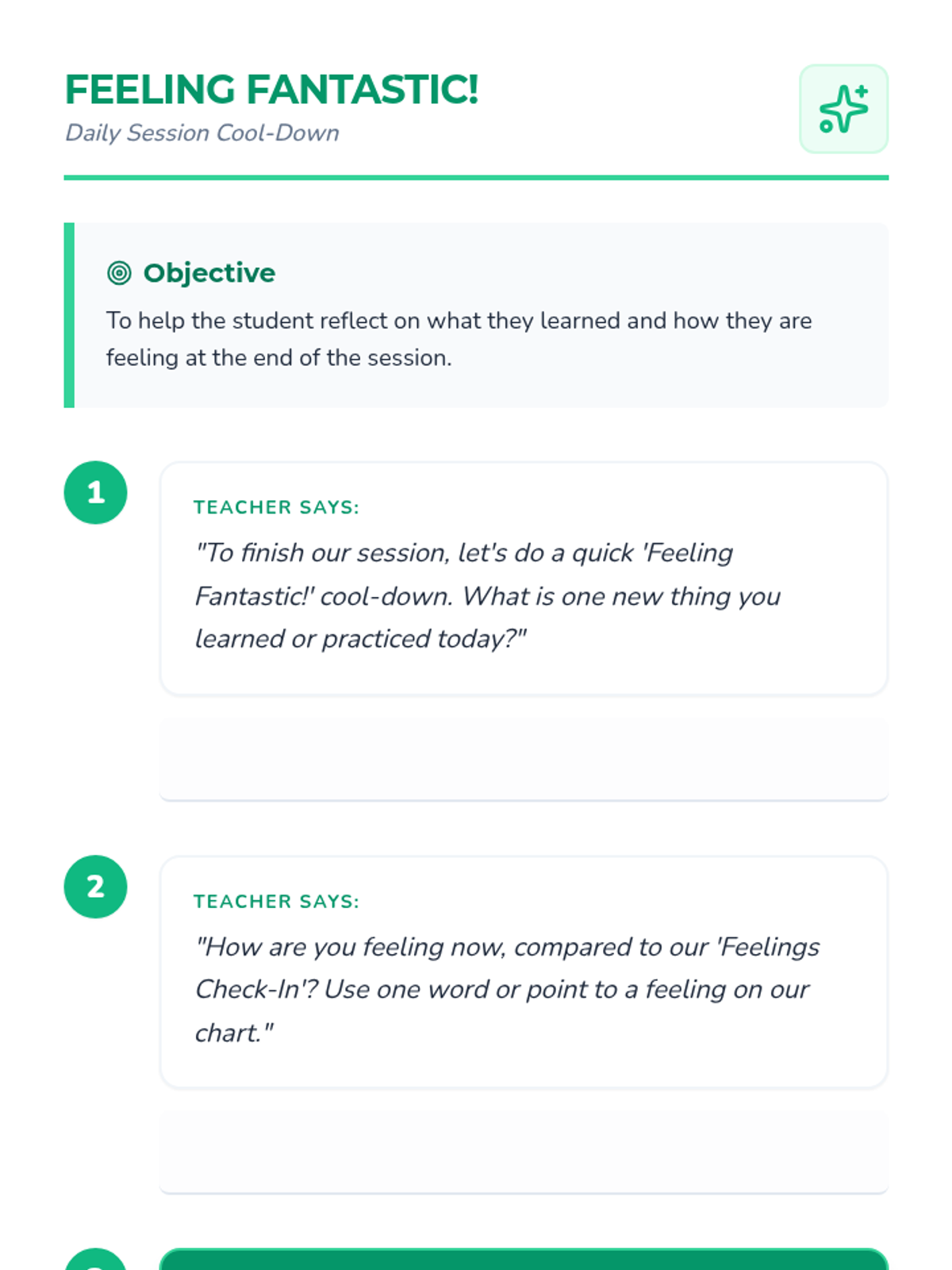Click the green header divider line
The image size is (952, 1270).
coord(476,178)
